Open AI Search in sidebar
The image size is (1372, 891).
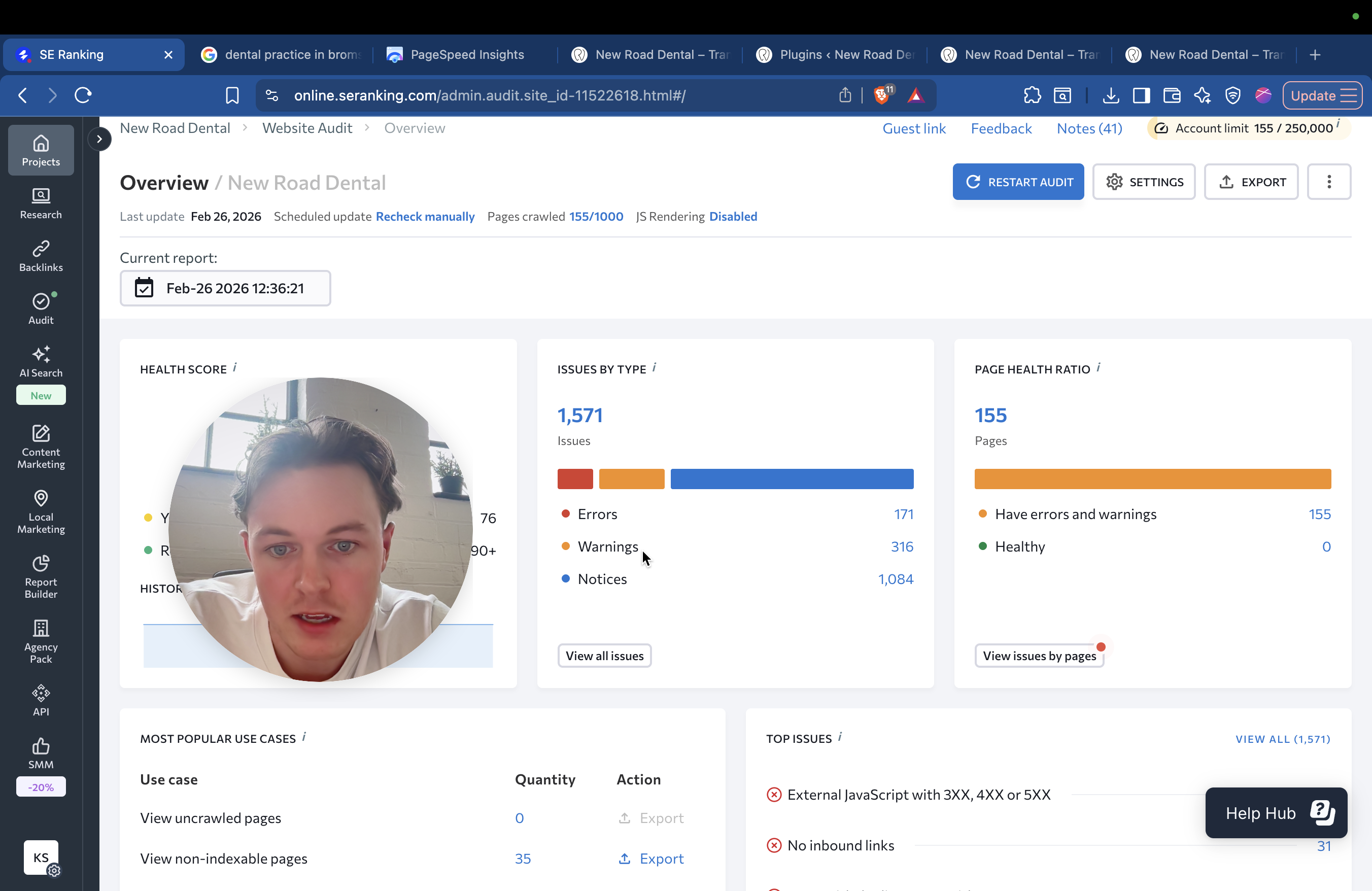(x=41, y=362)
